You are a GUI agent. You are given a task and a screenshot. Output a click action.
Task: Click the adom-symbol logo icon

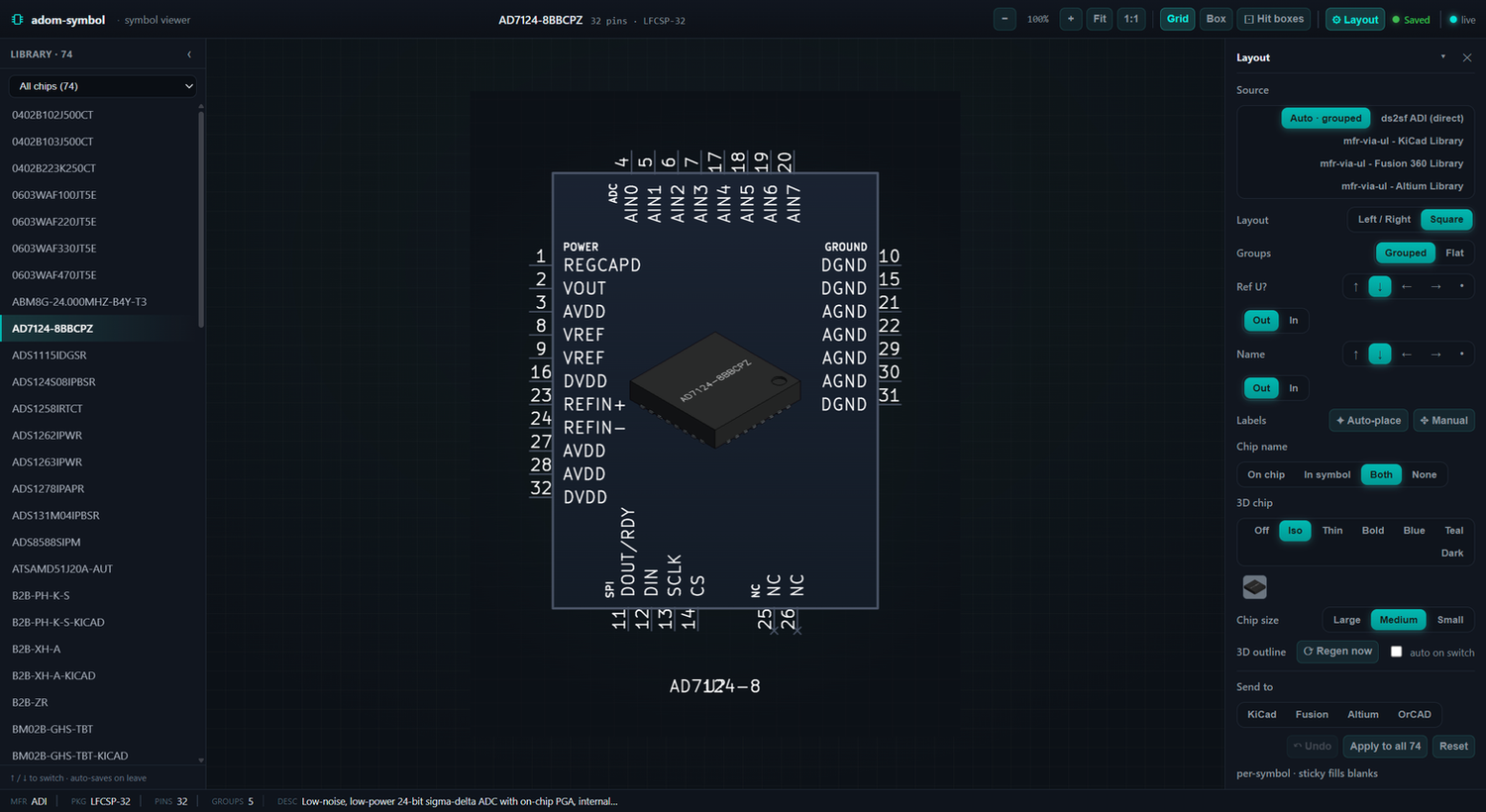pos(17,20)
